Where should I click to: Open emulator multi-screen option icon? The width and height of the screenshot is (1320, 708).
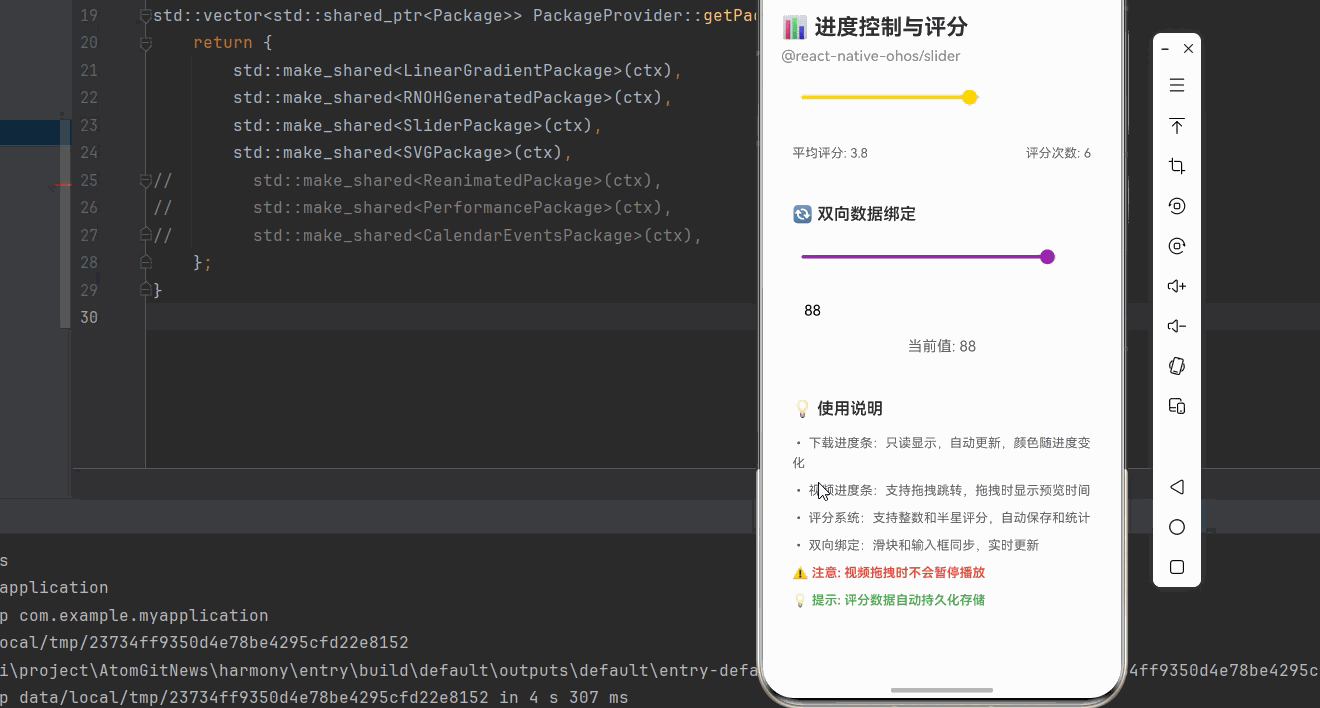click(1177, 406)
